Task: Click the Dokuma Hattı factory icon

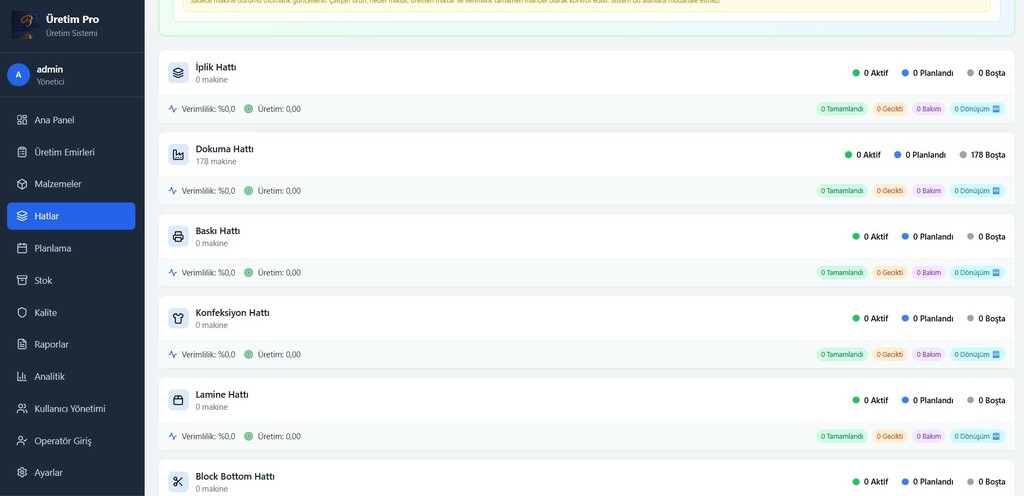Action: [178, 155]
